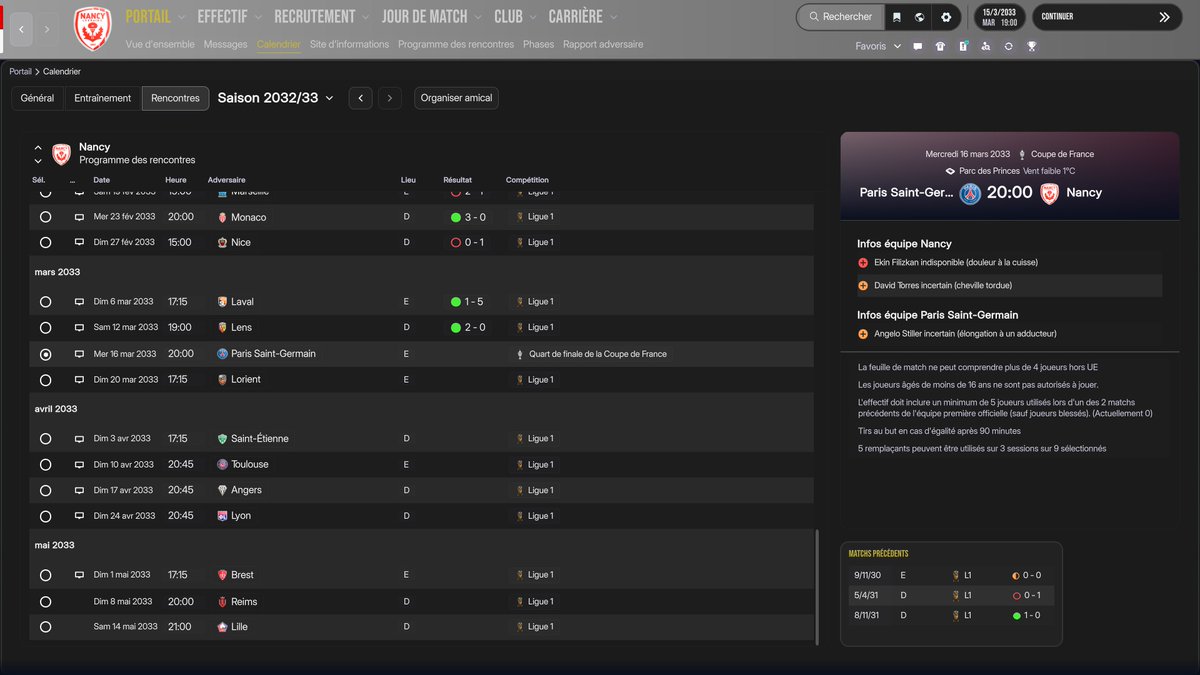Screen dimensions: 1200x675
Task: Open the globe world icon
Action: coord(920,17)
